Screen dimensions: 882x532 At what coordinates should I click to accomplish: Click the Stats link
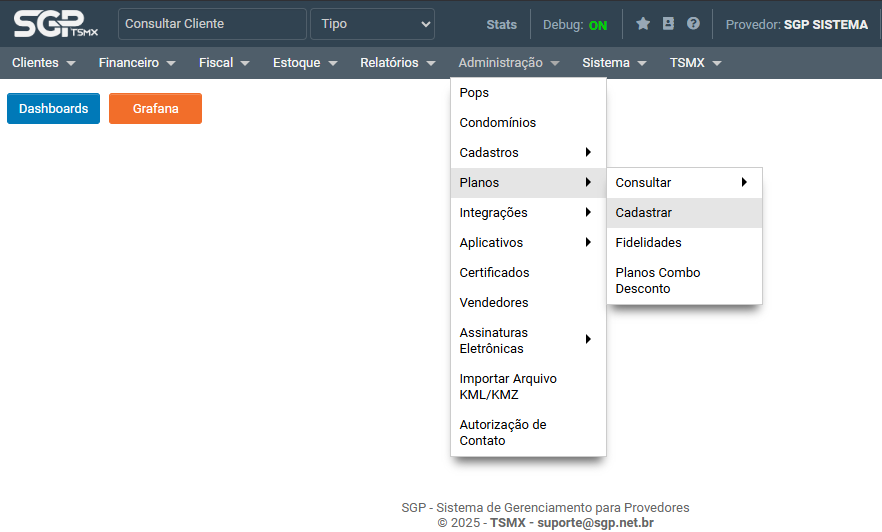502,25
